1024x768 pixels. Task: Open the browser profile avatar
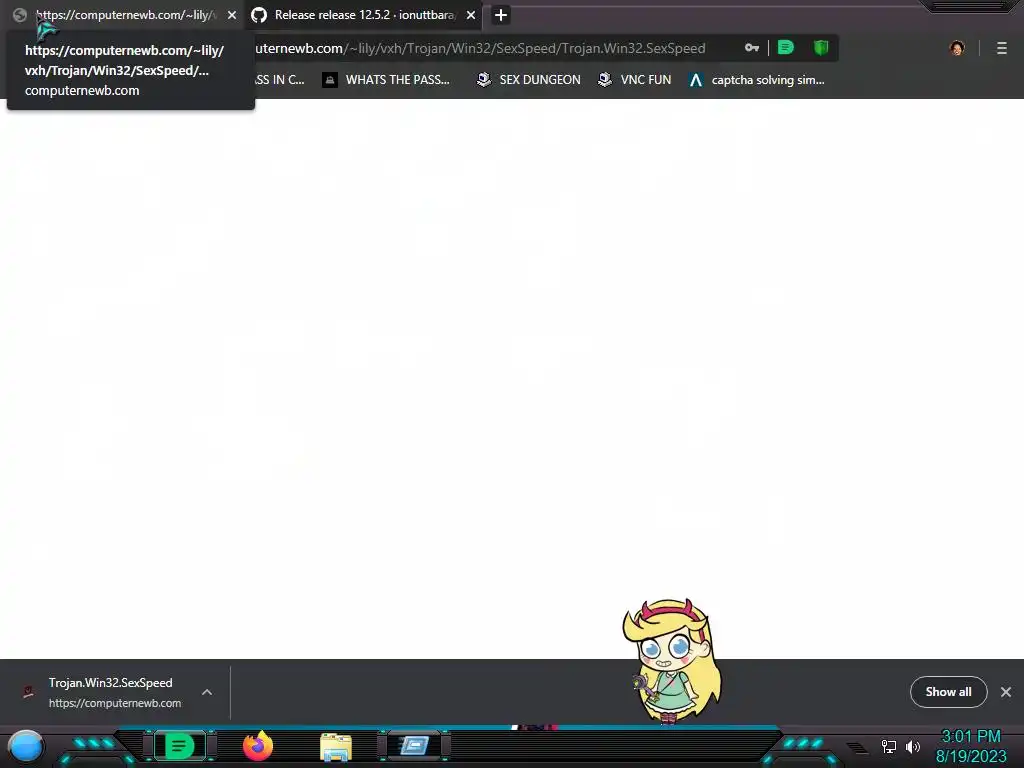[957, 48]
